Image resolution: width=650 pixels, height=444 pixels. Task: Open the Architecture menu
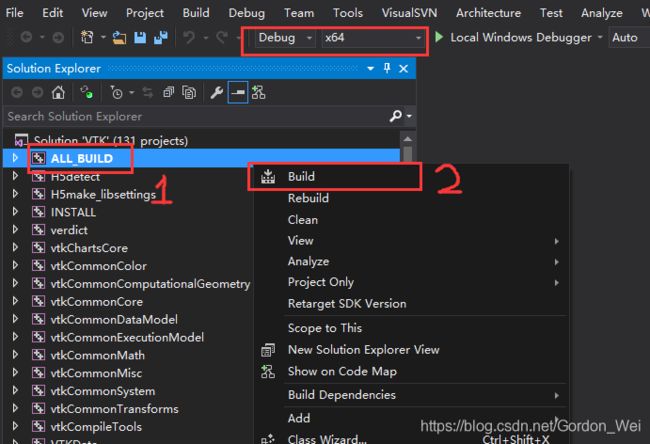488,13
